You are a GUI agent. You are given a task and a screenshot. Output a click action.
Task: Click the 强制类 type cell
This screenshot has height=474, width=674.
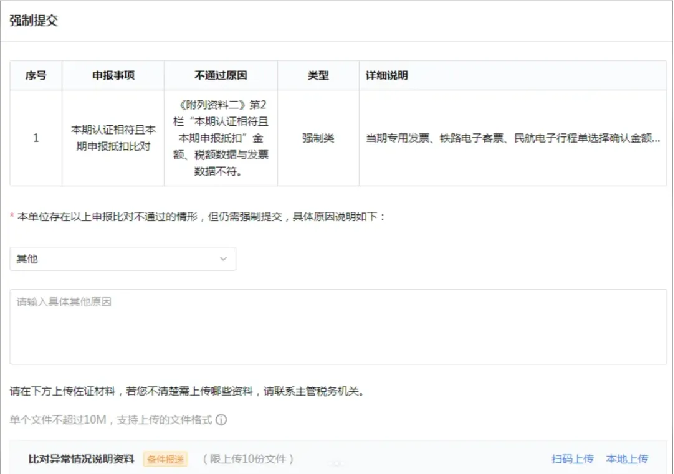point(318,138)
